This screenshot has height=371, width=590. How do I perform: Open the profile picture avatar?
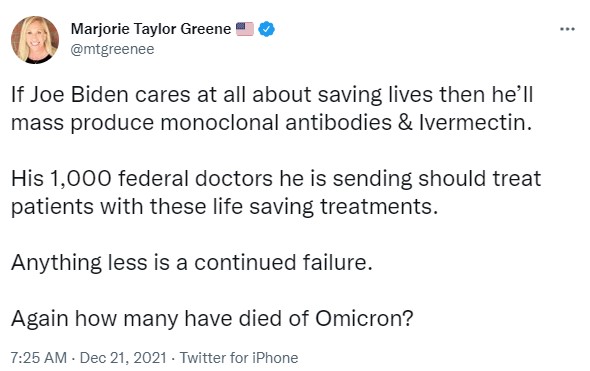tap(35, 40)
